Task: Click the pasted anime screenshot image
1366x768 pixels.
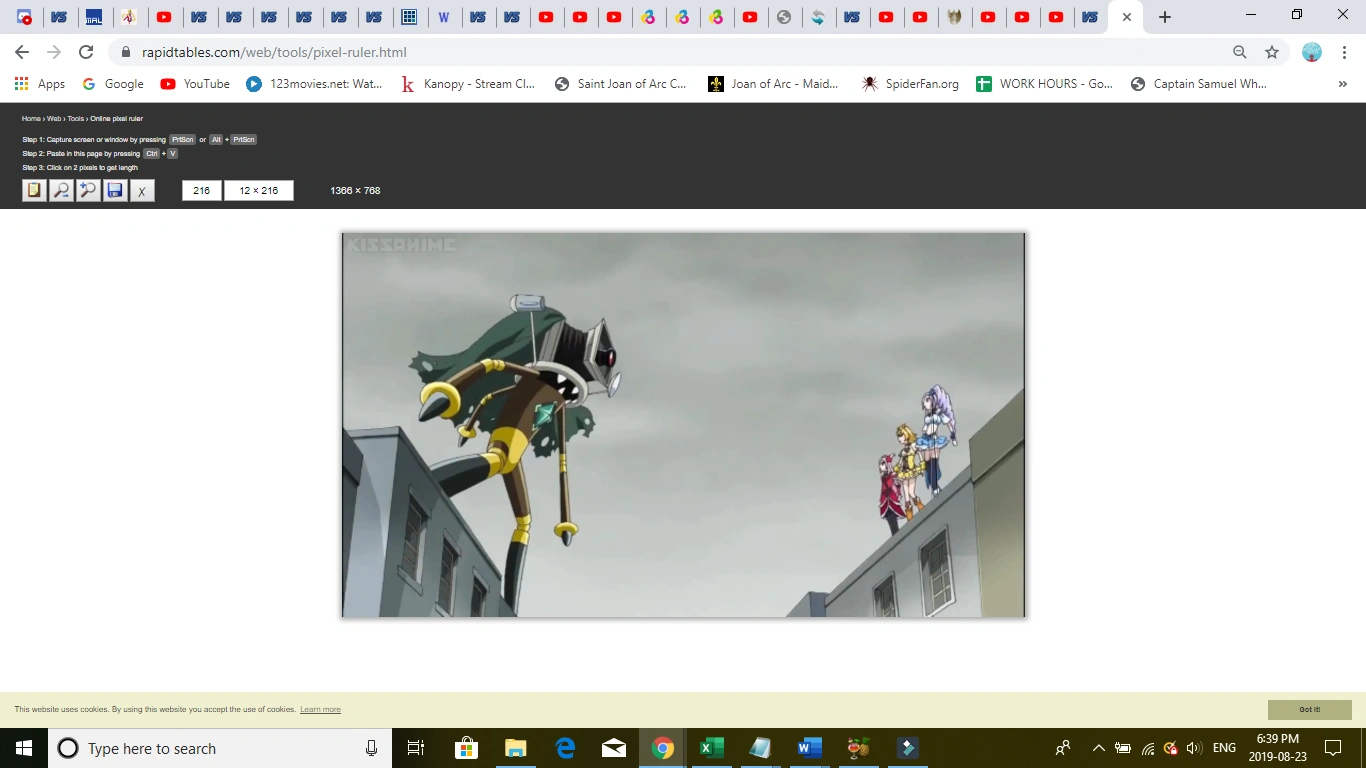Action: [x=684, y=425]
